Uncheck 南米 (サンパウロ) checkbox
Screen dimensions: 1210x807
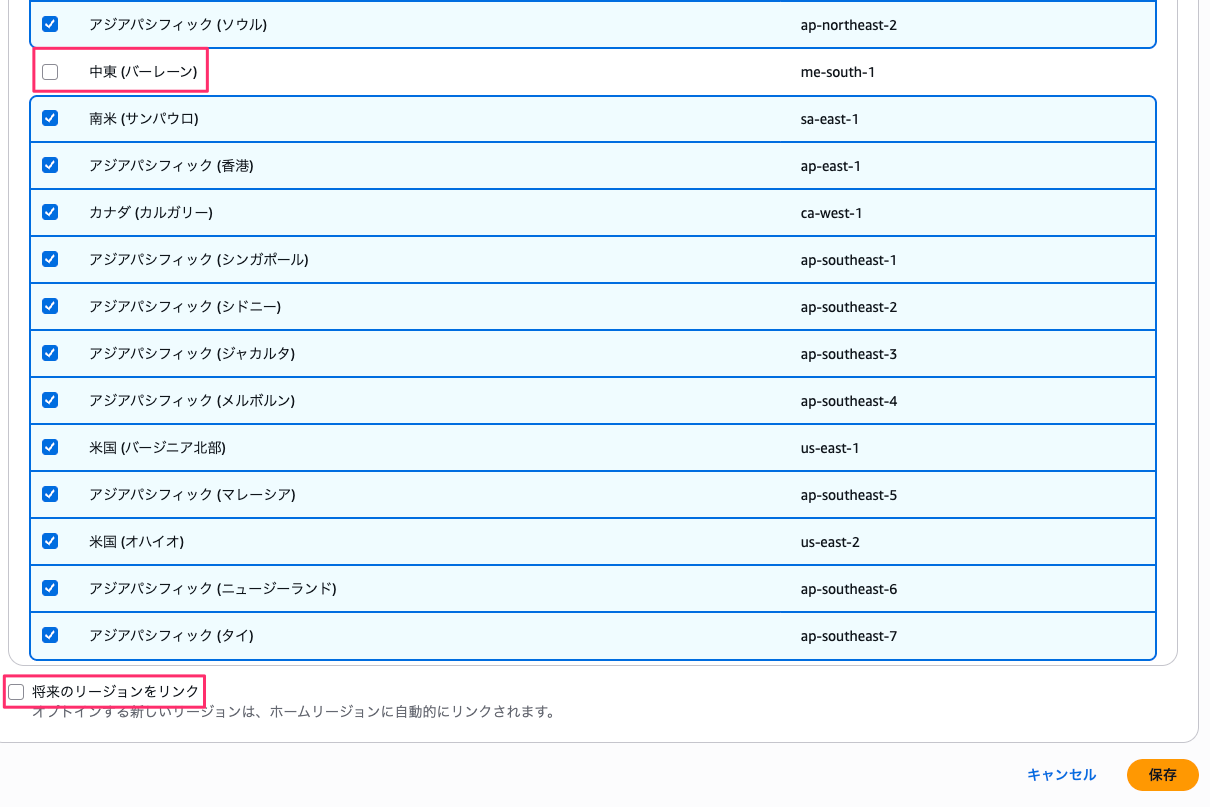pos(50,118)
